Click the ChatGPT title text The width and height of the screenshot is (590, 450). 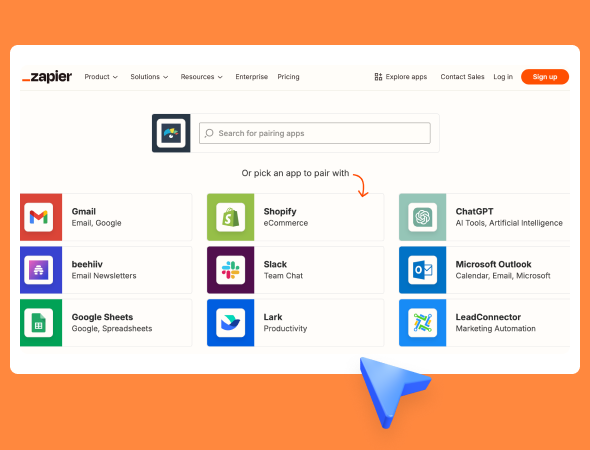tap(474, 211)
